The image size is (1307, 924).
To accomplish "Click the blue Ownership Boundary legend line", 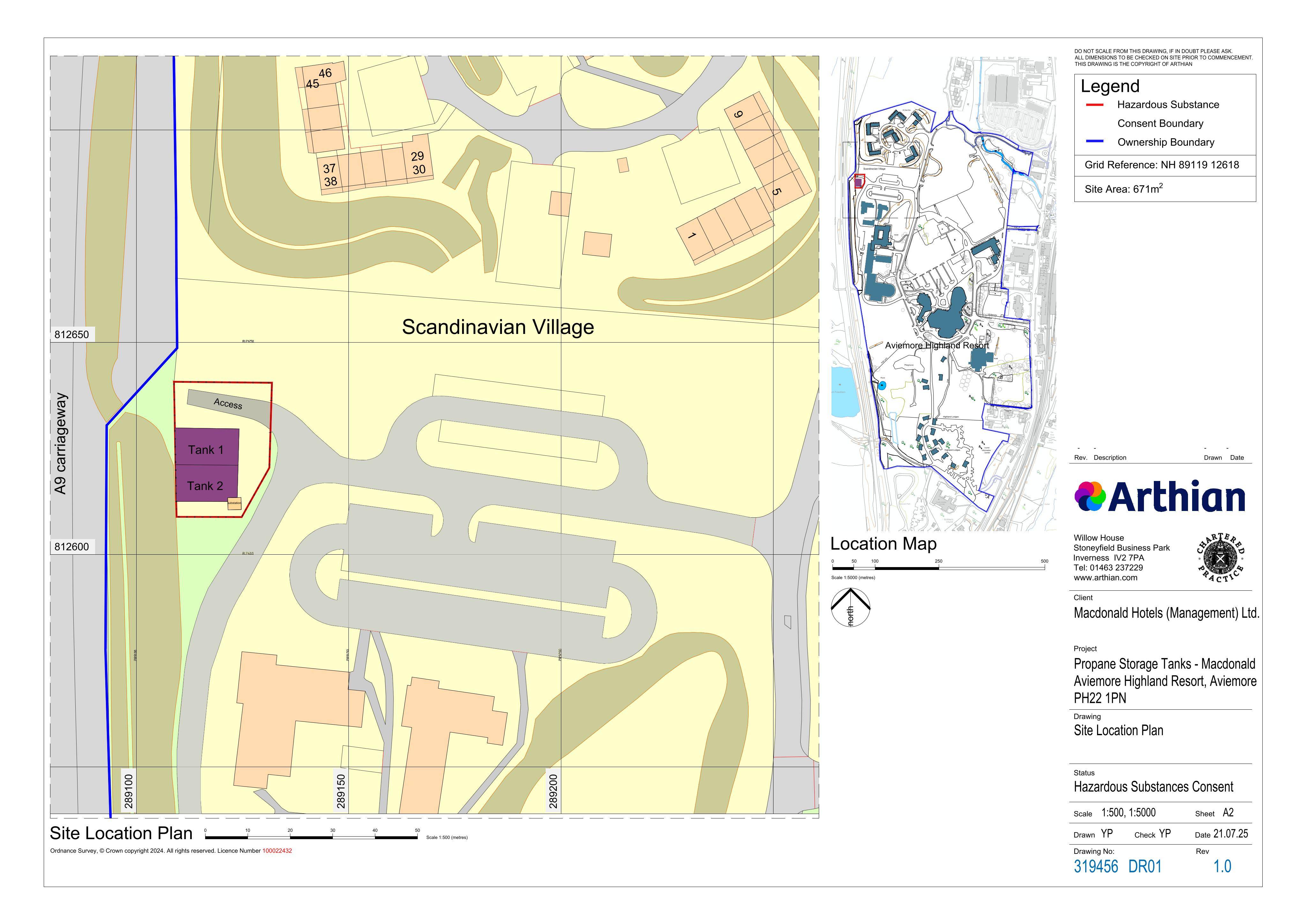I will tap(1094, 142).
